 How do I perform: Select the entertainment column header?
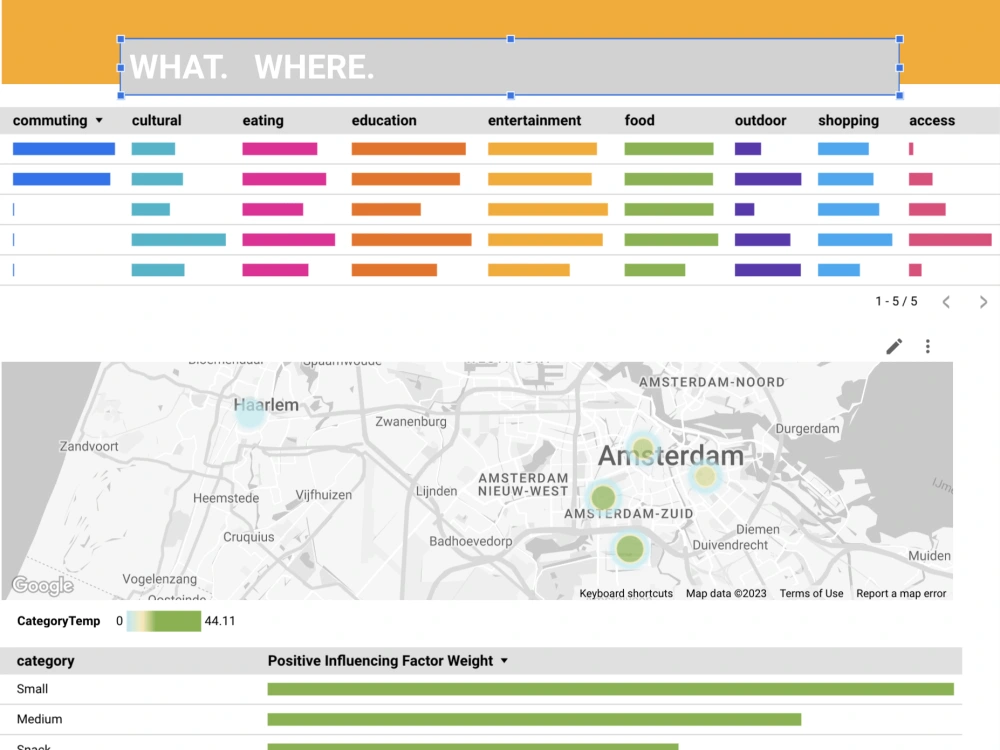pyautogui.click(x=534, y=121)
